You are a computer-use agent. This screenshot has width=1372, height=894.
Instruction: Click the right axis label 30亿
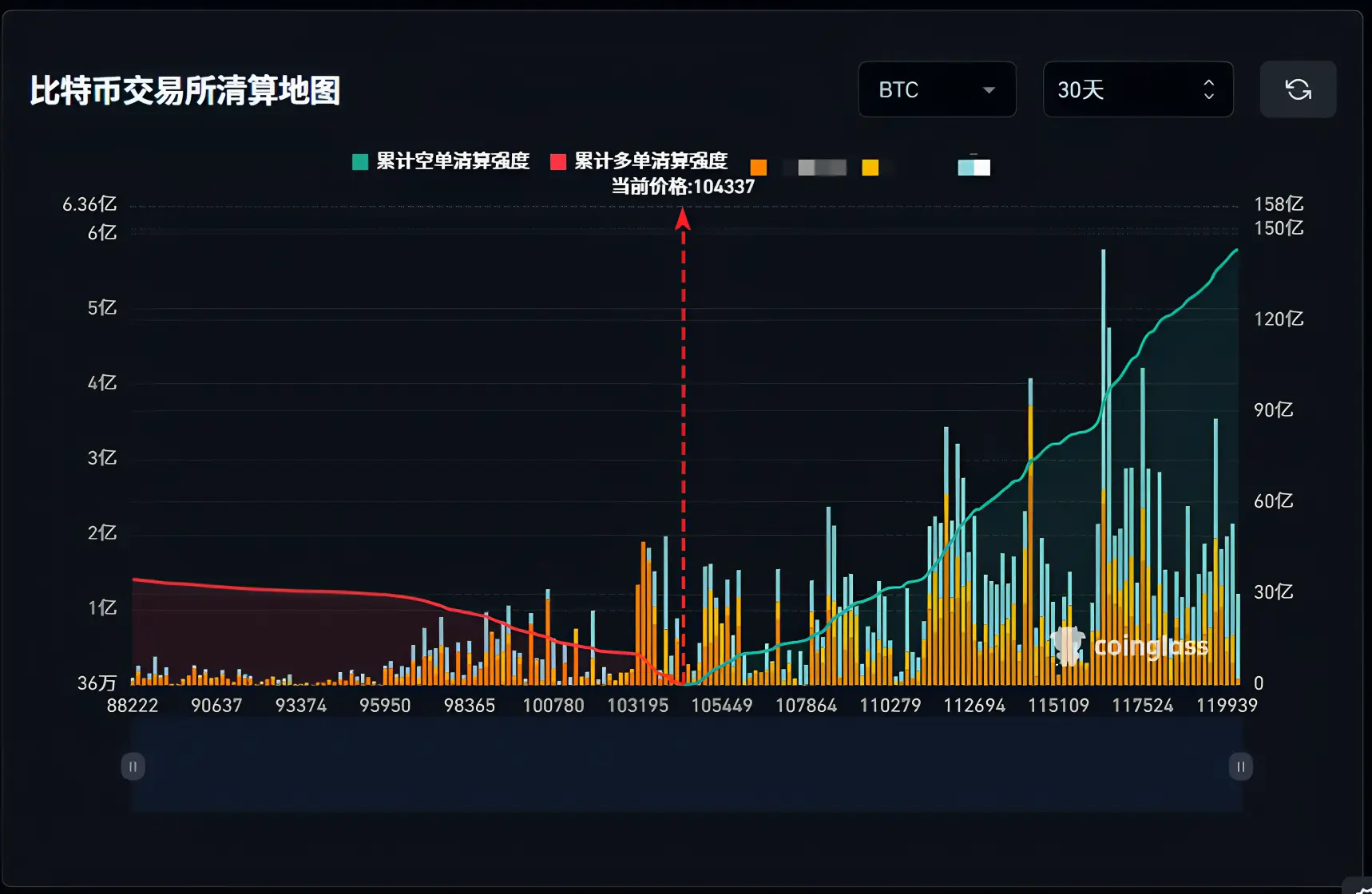click(1274, 592)
